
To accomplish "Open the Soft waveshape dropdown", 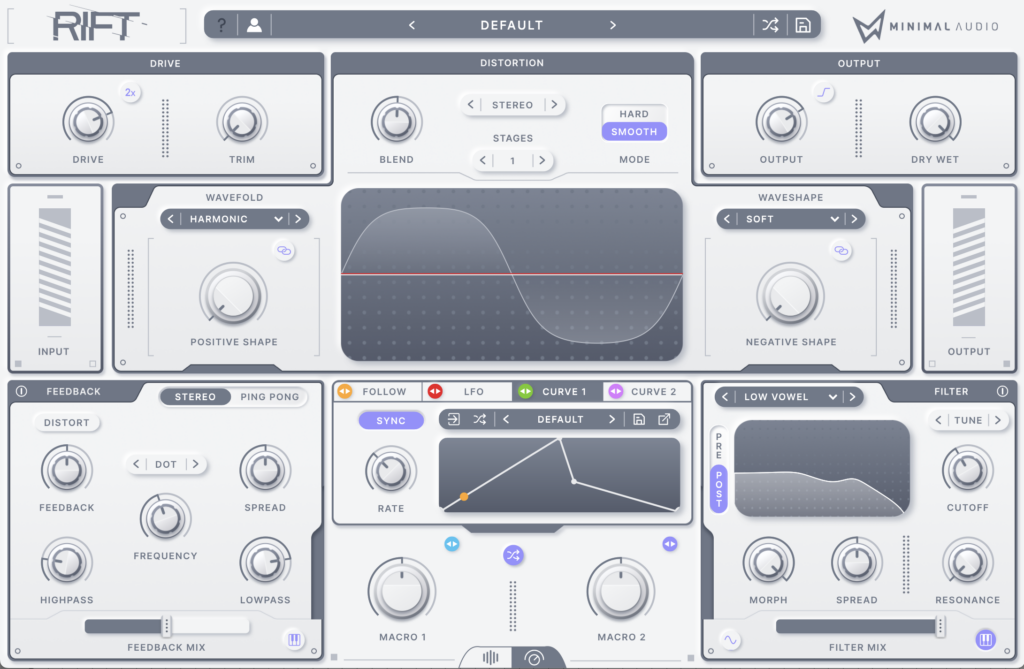I will pos(792,219).
